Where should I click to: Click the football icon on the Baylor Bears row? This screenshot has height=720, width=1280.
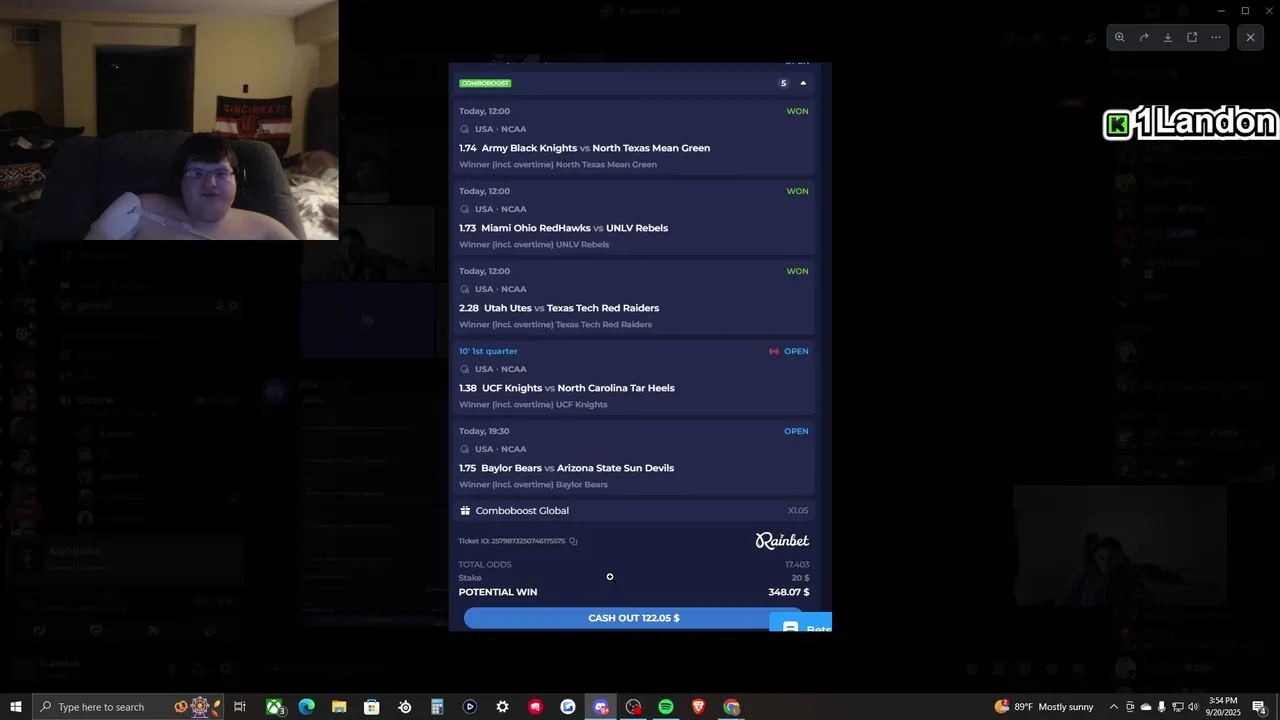464,449
